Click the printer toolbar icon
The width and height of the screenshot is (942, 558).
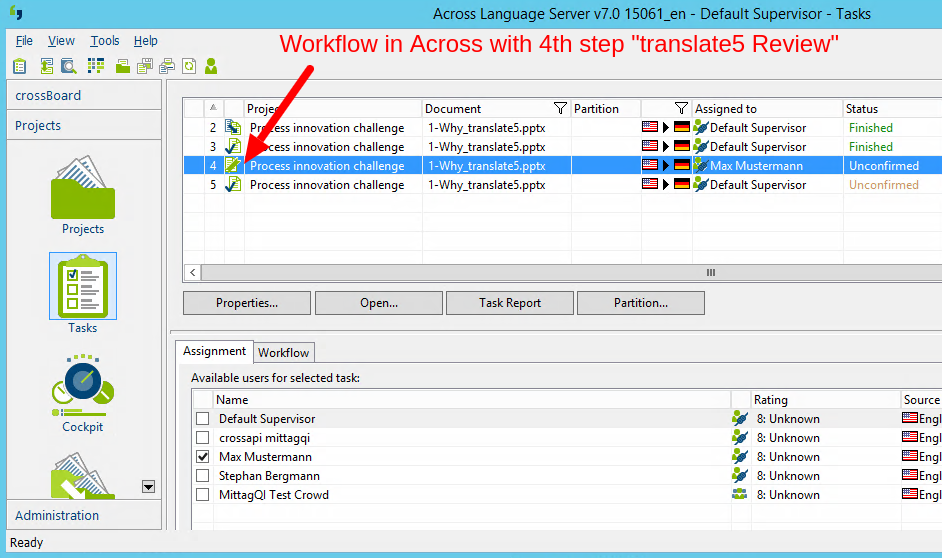(x=167, y=66)
